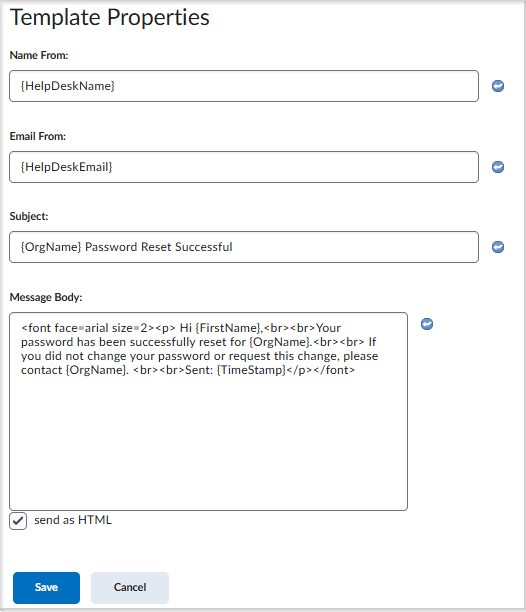Click into the Subject input field
The height and width of the screenshot is (612, 526).
[x=244, y=247]
